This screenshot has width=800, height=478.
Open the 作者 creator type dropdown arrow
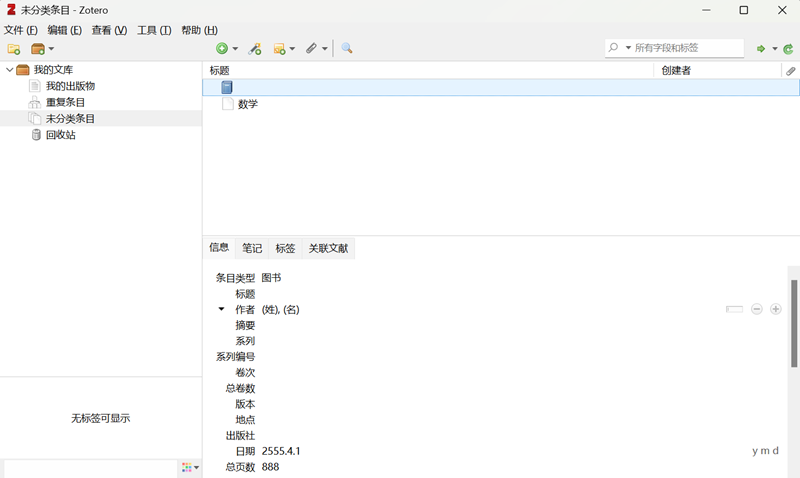(222, 309)
